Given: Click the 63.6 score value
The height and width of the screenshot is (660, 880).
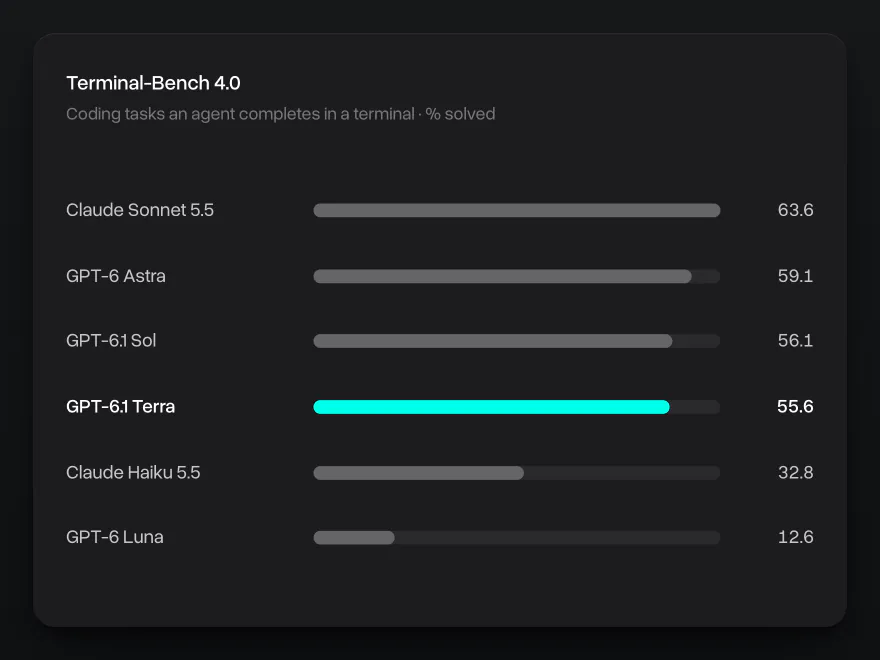Looking at the screenshot, I should 795,210.
